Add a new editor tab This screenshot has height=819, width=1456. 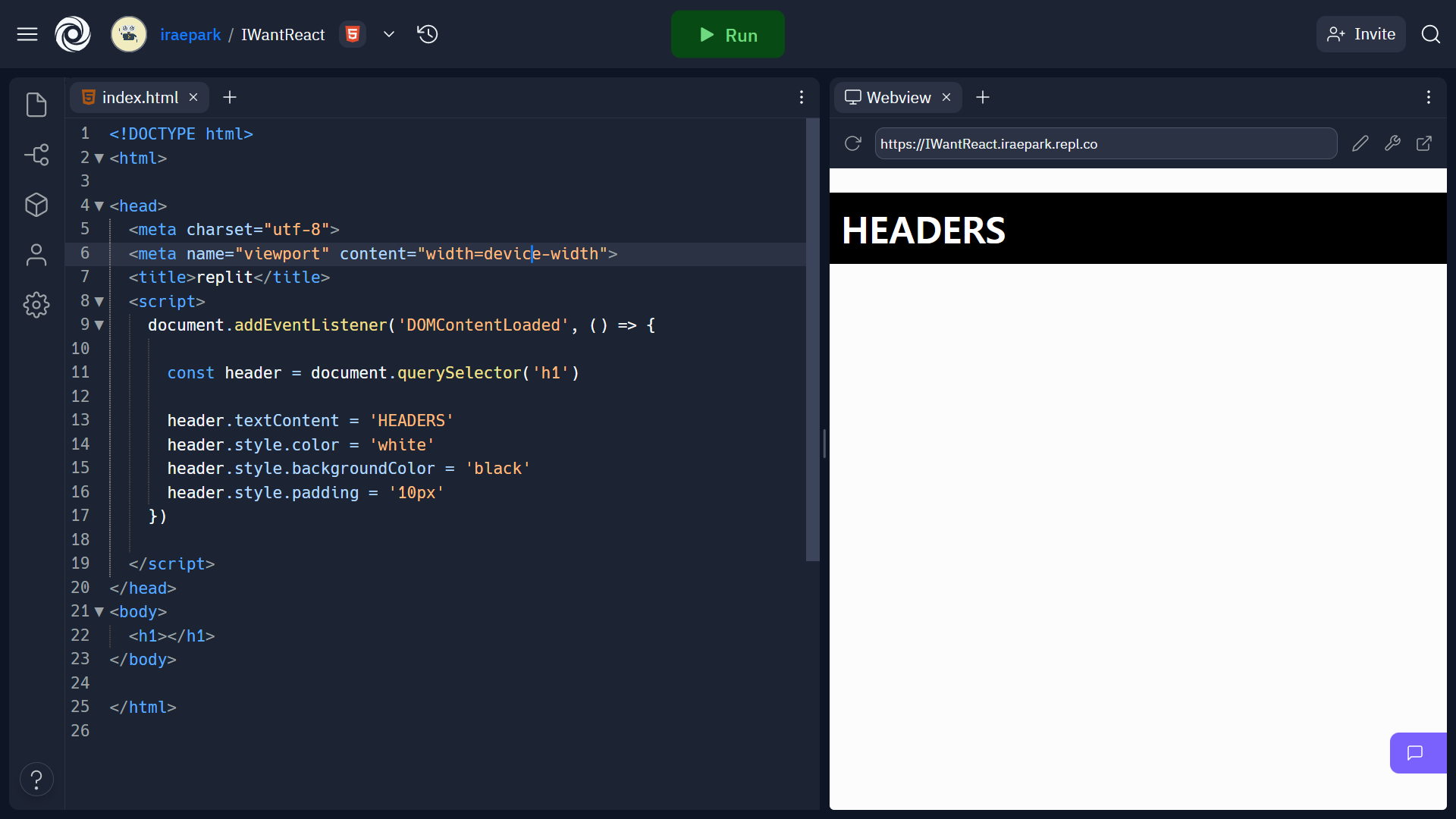click(x=230, y=97)
